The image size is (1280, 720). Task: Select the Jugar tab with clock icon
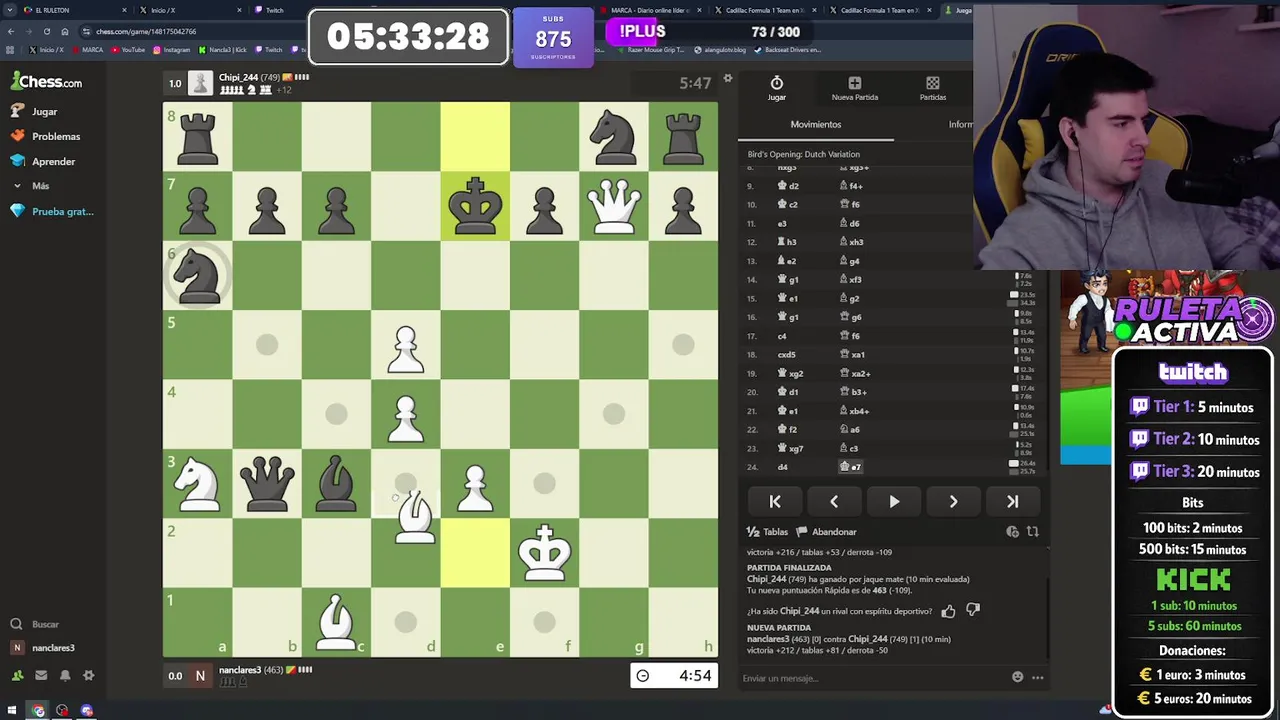[777, 88]
